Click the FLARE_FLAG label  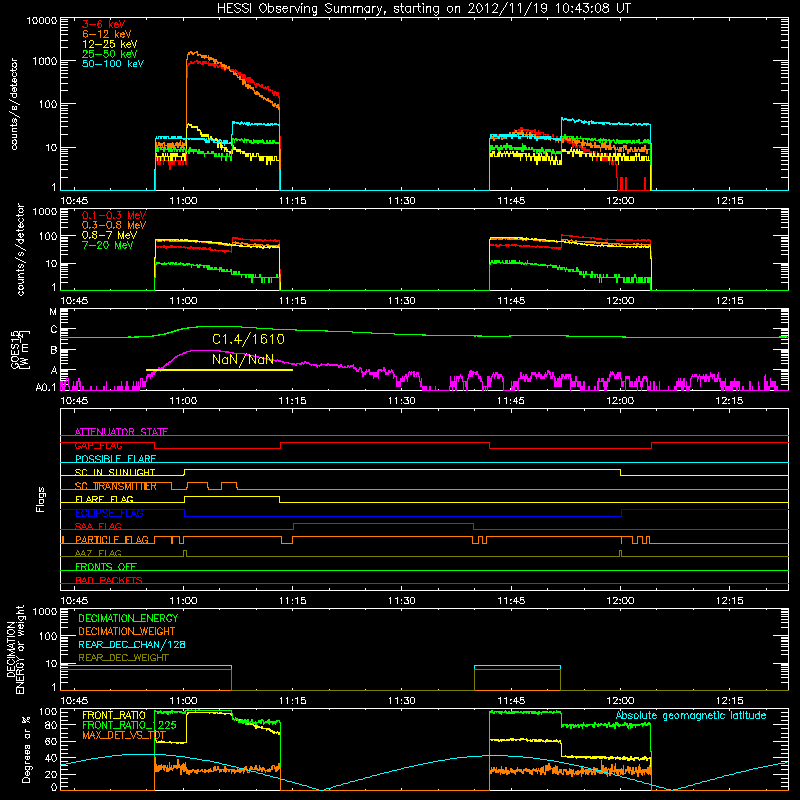(104, 499)
